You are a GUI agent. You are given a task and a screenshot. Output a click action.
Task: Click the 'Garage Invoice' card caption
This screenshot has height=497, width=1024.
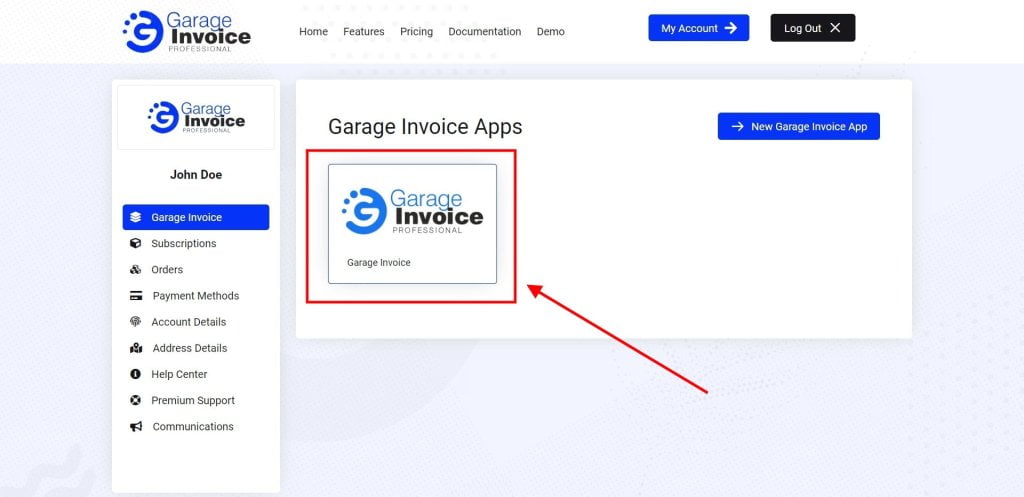click(379, 263)
